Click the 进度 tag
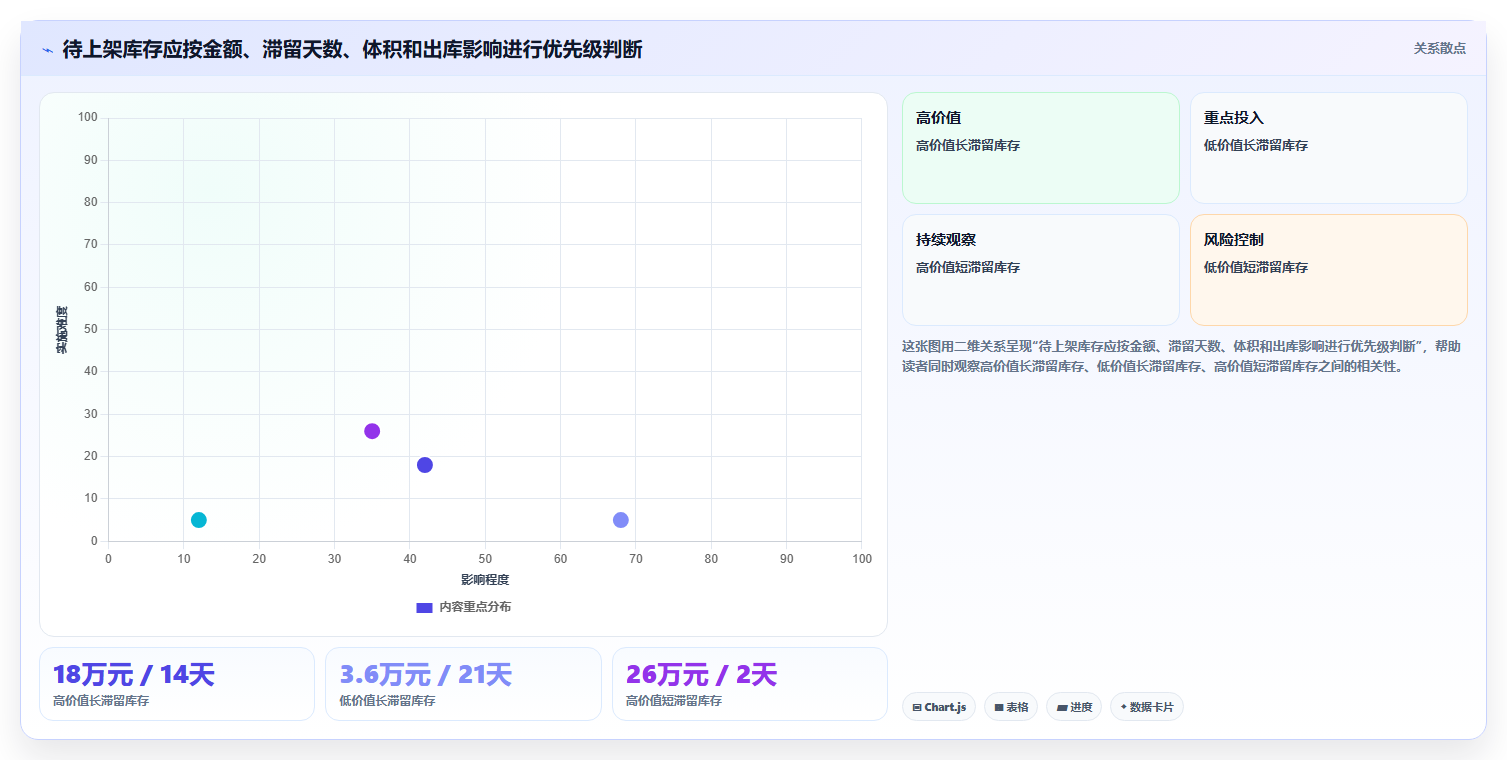The image size is (1507, 760). pyautogui.click(x=1074, y=707)
